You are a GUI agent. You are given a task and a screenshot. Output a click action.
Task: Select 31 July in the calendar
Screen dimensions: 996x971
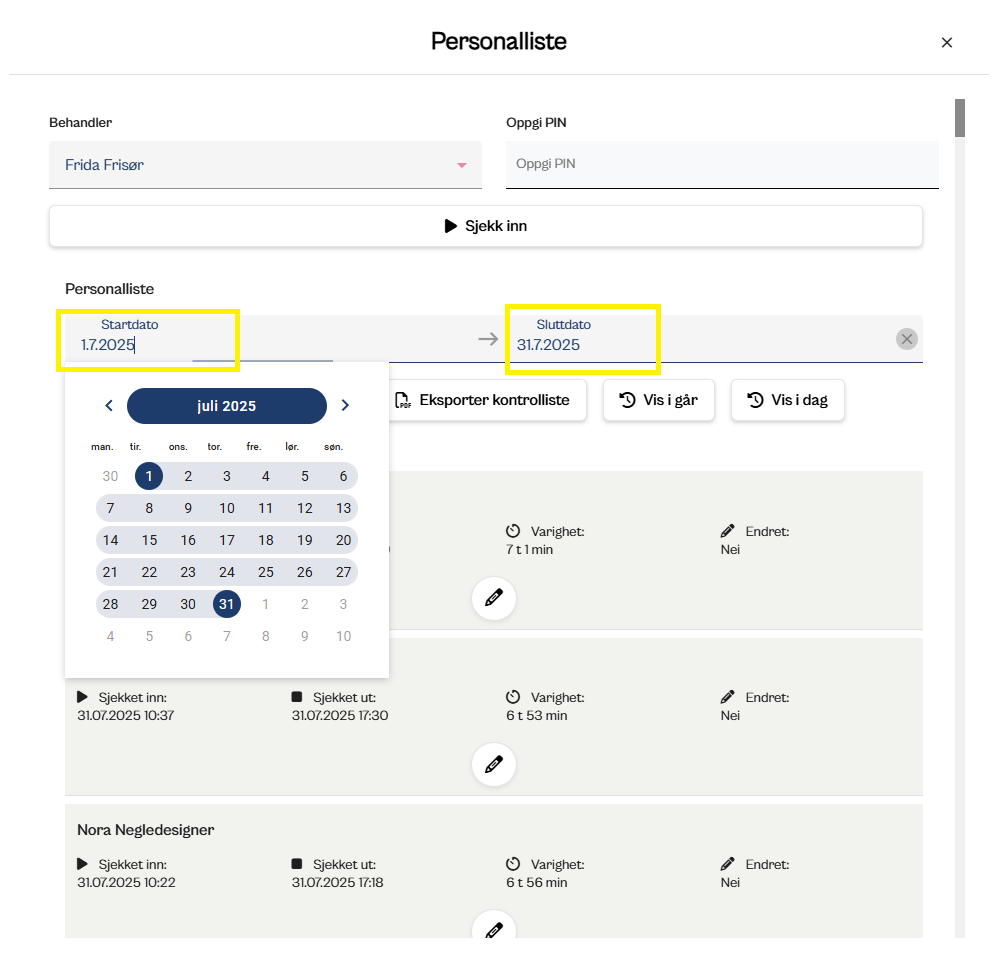tap(227, 604)
